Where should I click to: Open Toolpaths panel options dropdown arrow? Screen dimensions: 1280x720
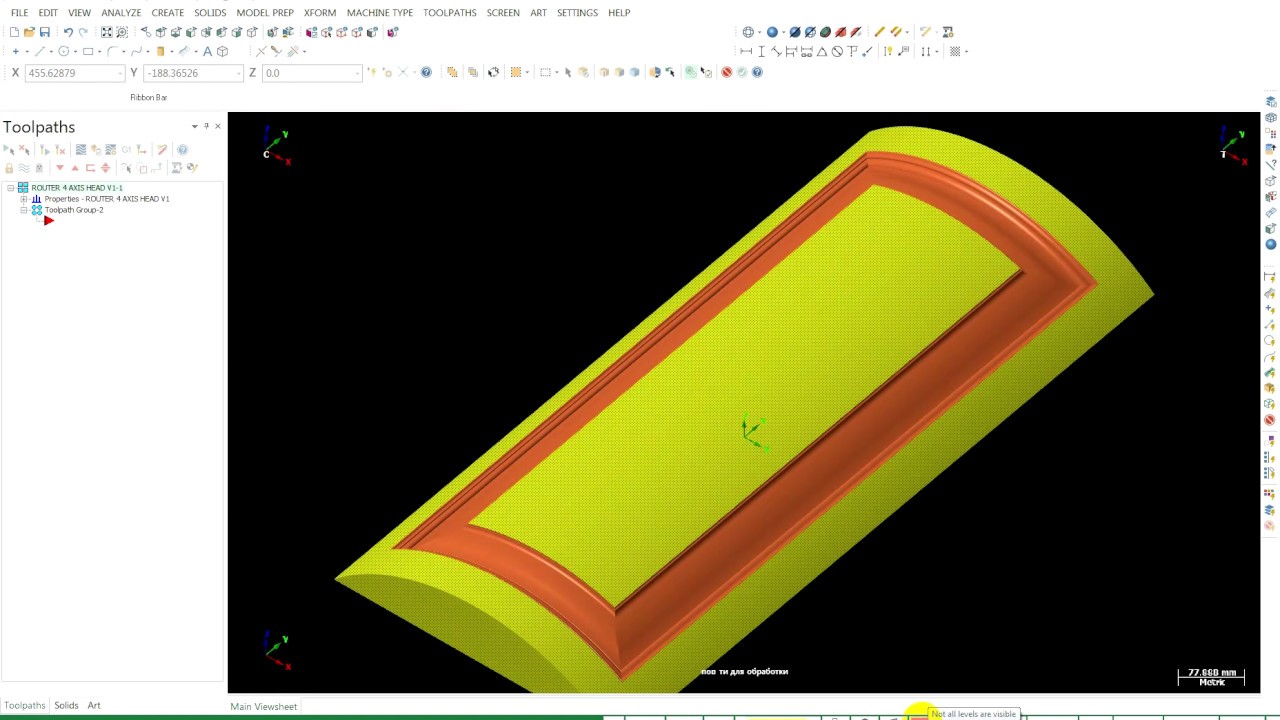coord(194,126)
